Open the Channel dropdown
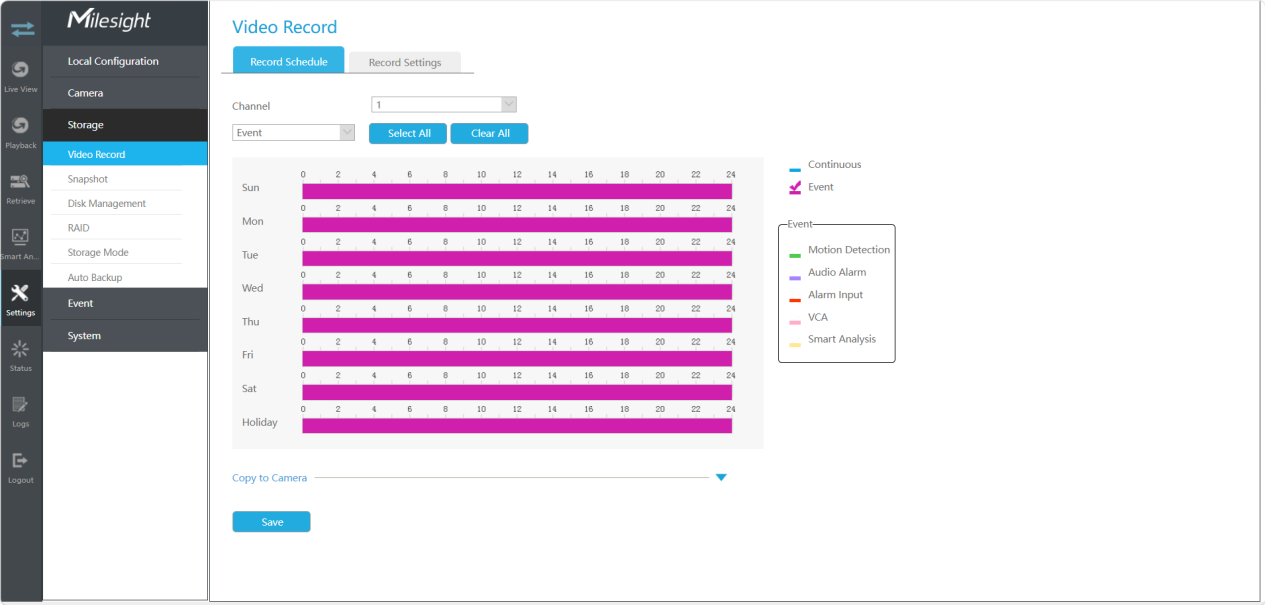 pyautogui.click(x=444, y=105)
